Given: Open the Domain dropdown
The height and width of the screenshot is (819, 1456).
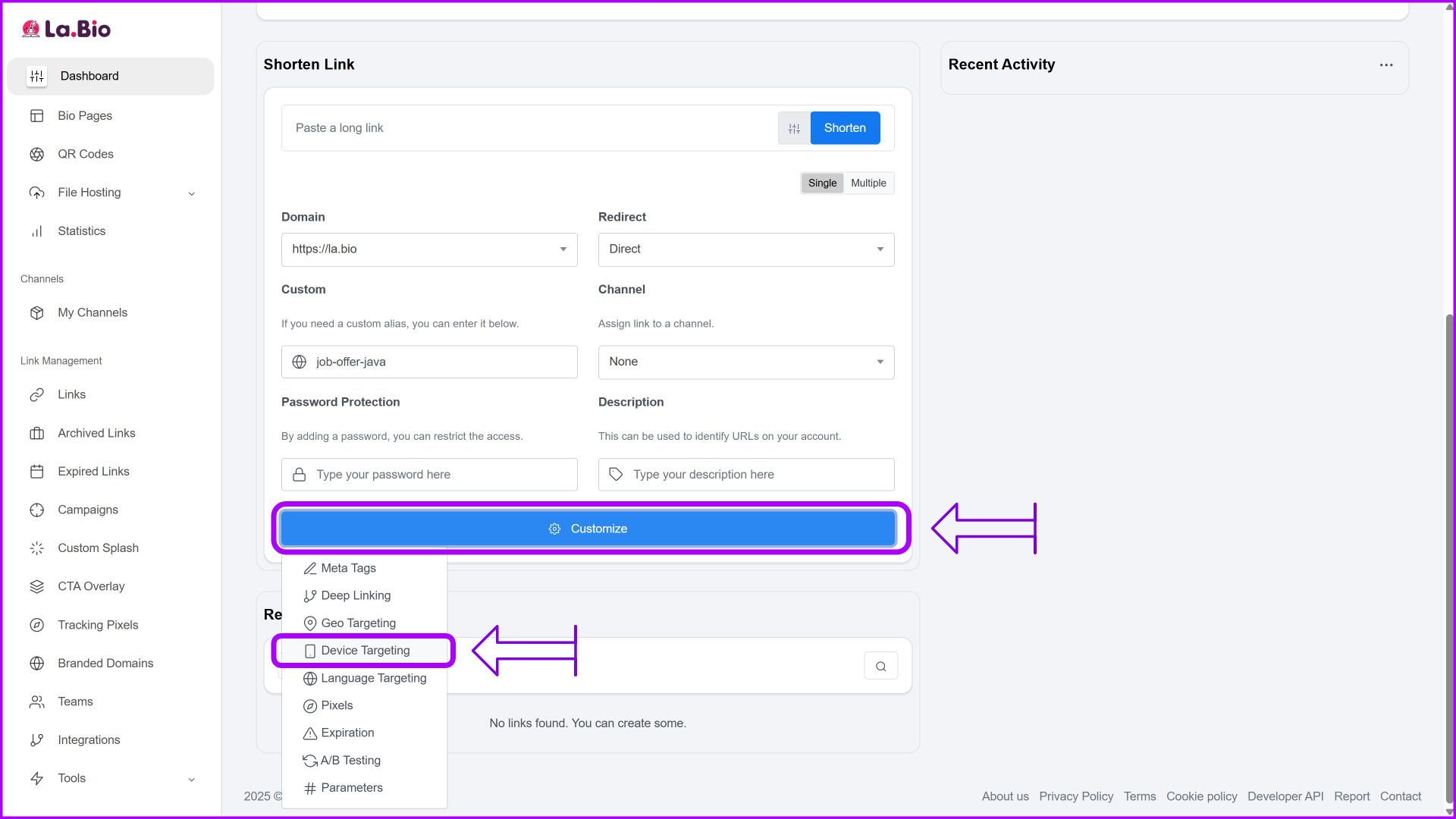Looking at the screenshot, I should pyautogui.click(x=429, y=249).
